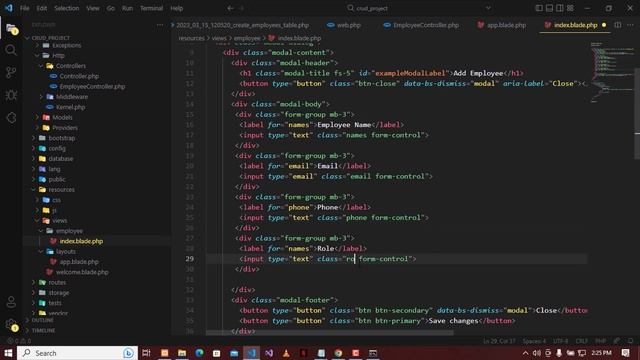The height and width of the screenshot is (360, 640).
Task: Open Explorer panel More Actions ellipsis
Action: point(160,25)
